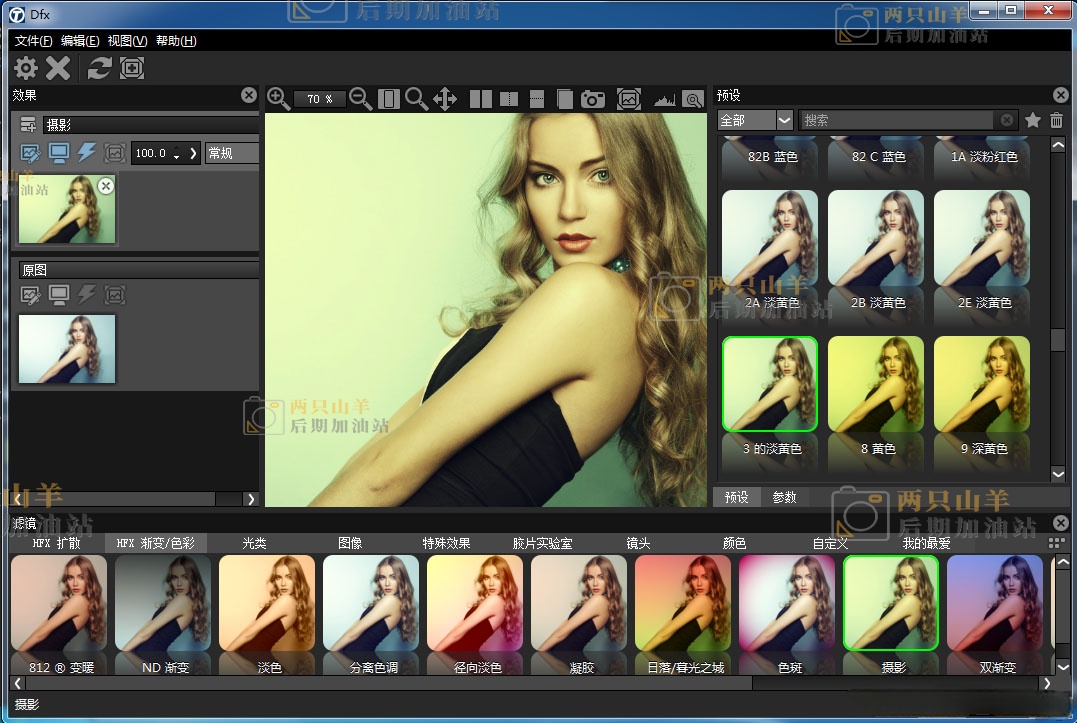This screenshot has height=723, width=1077.
Task: Expand the arrow next to the 100.0 opacity value
Action: pos(194,153)
